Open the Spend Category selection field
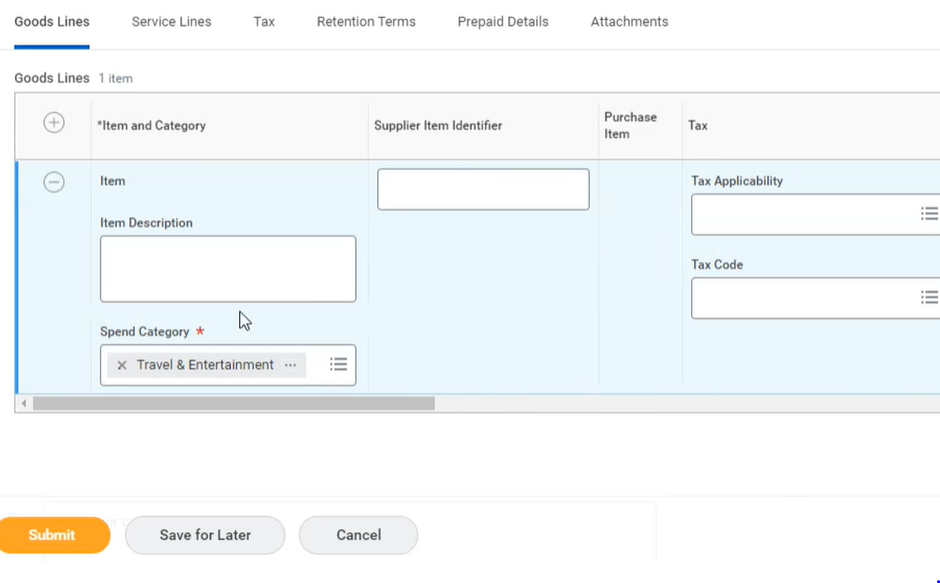The width and height of the screenshot is (940, 583). click(316, 365)
